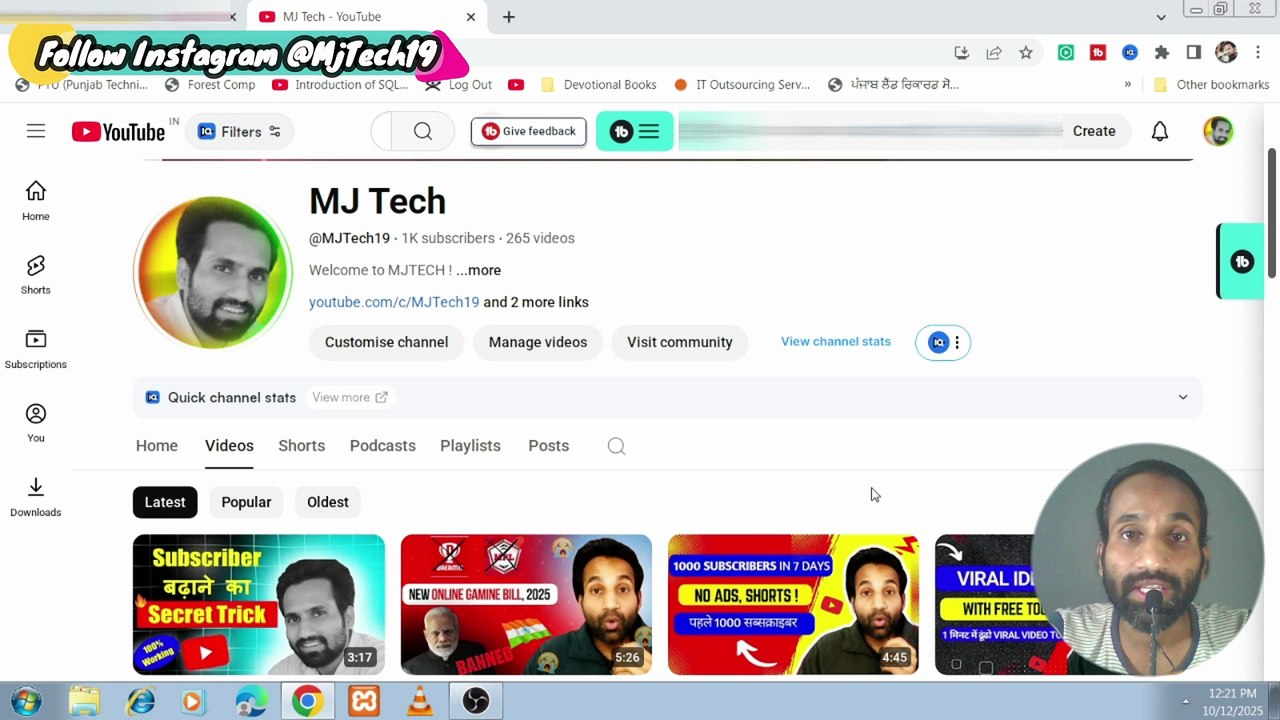The height and width of the screenshot is (720, 1280).
Task: Open the Other bookmarks folder
Action: click(1211, 85)
